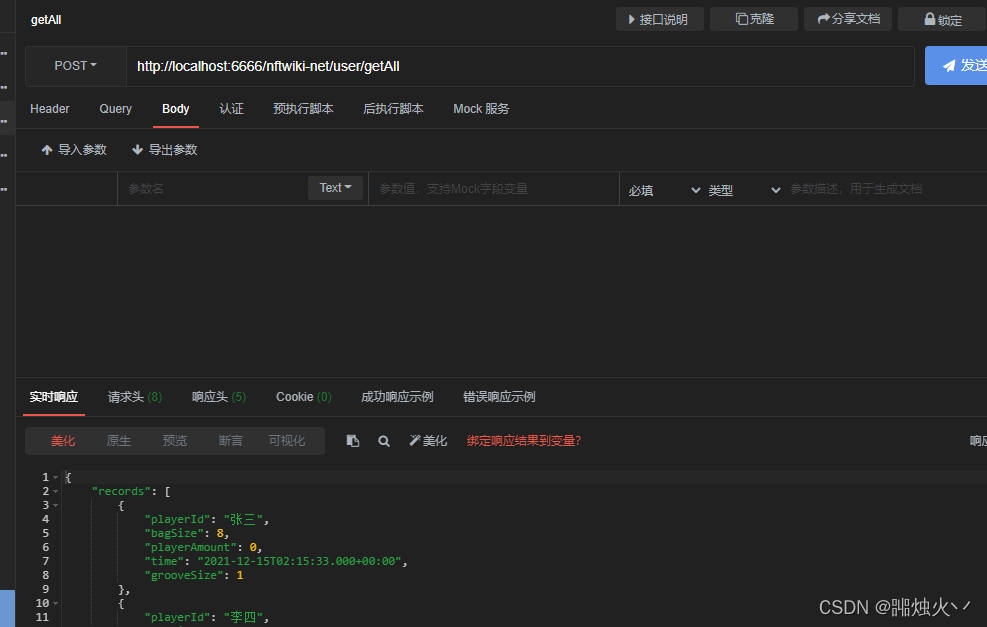Open the Text parameter type dropdown
The width and height of the screenshot is (987, 627).
335,188
